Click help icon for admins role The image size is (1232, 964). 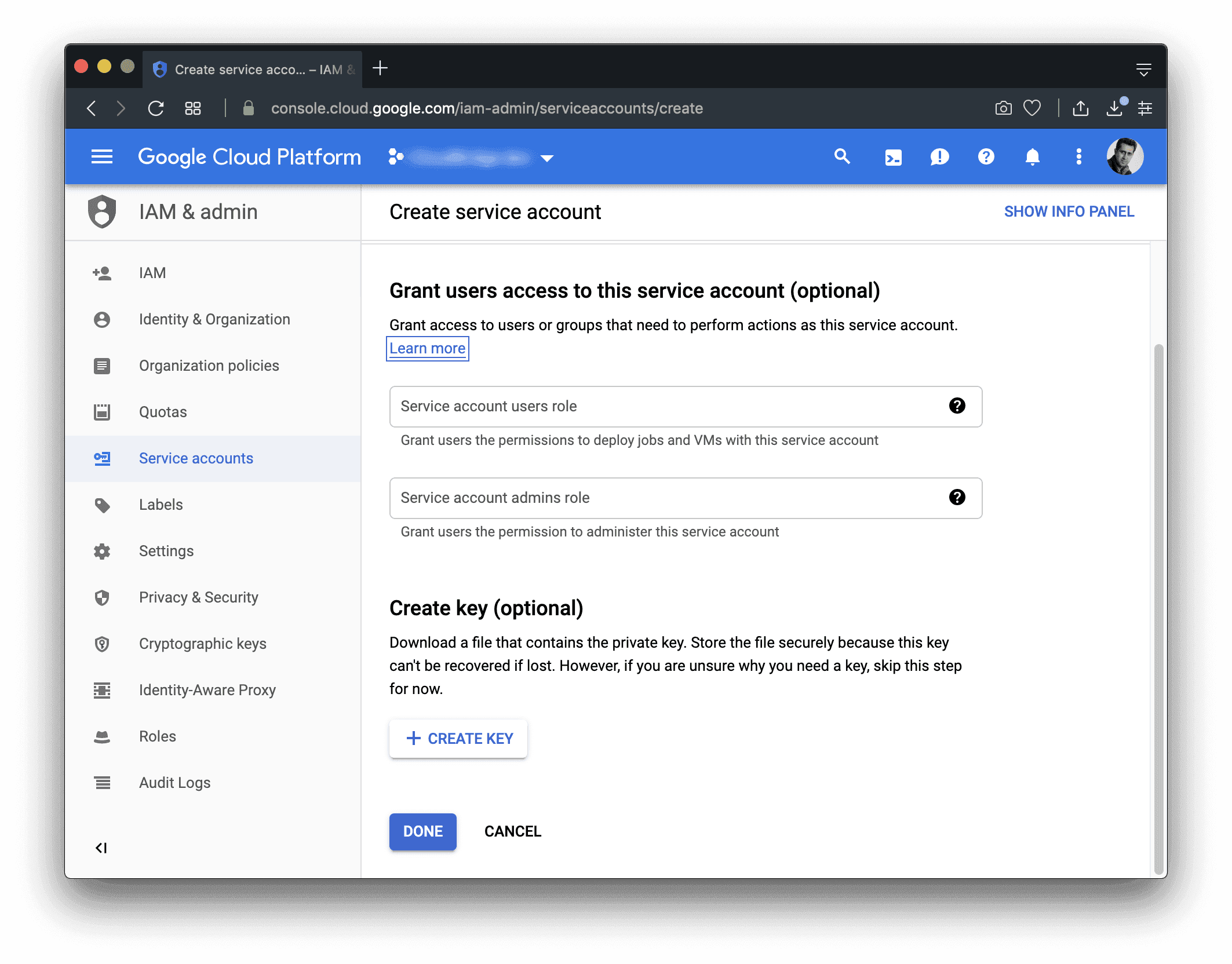point(957,498)
